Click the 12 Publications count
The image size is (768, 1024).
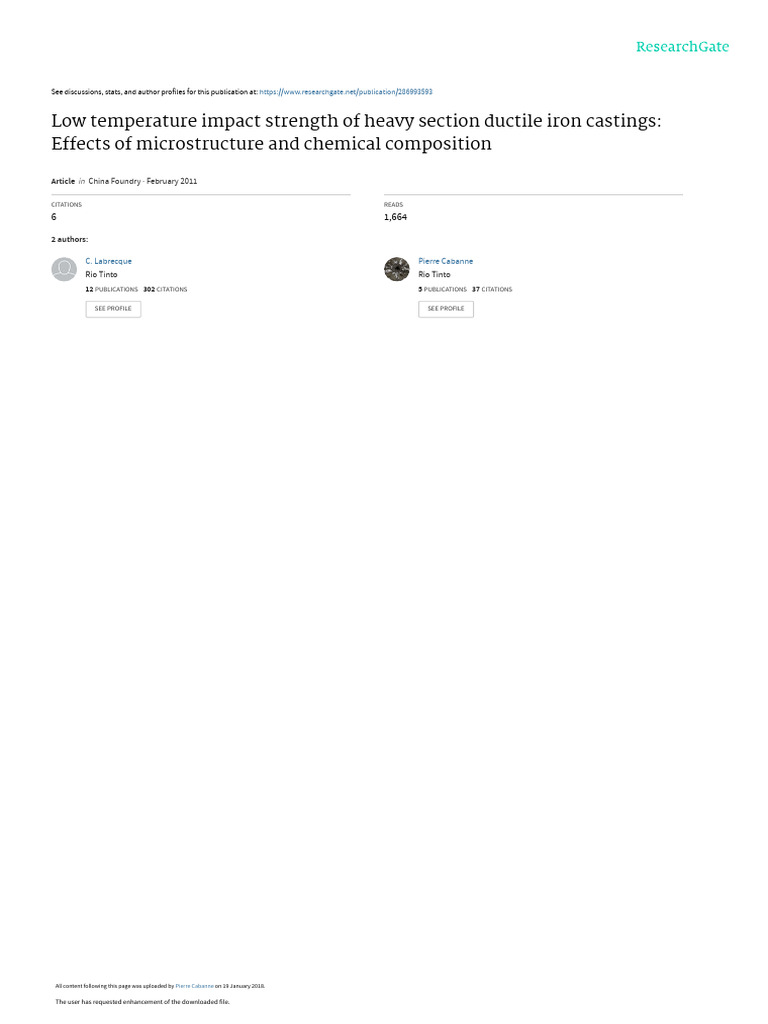coord(112,289)
